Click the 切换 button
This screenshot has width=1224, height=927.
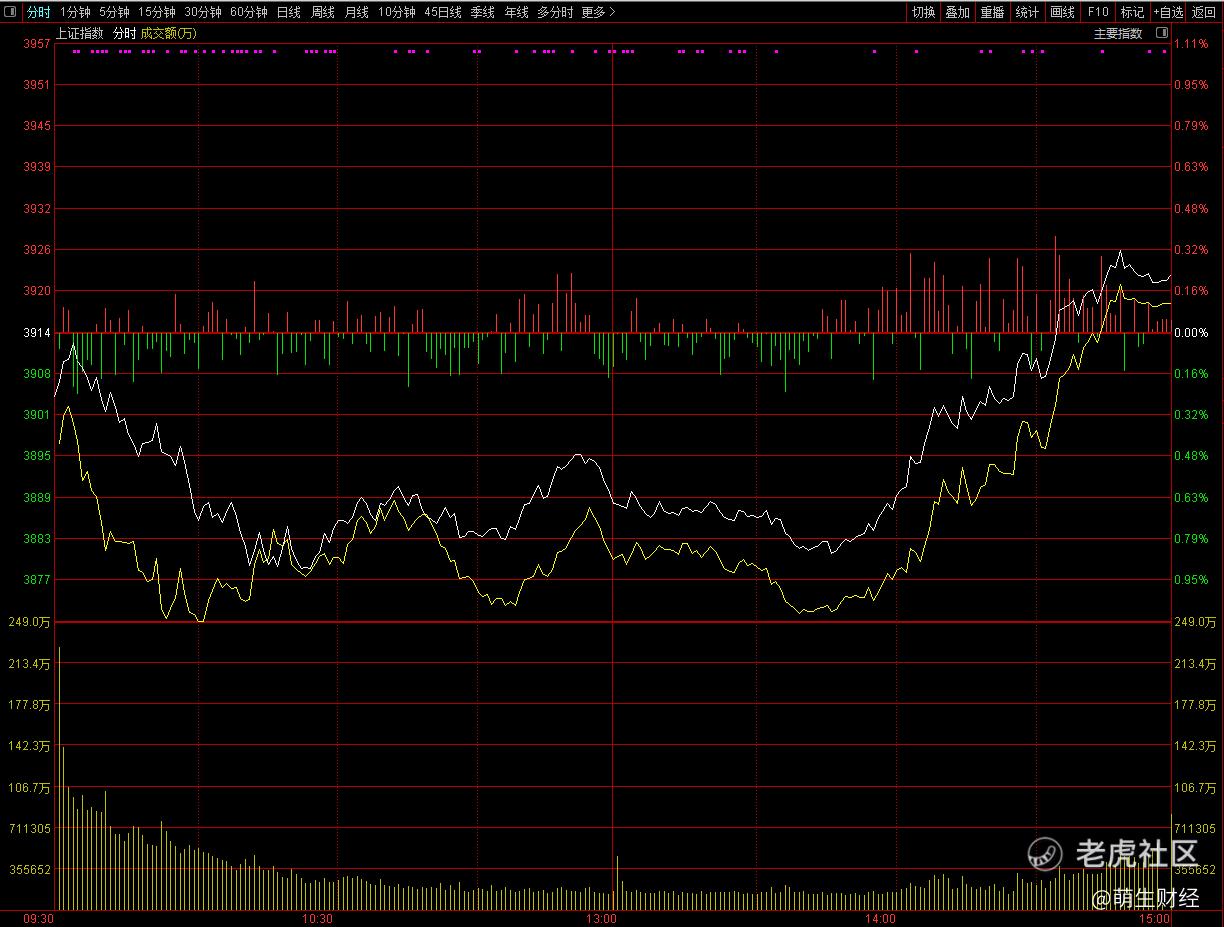tap(923, 12)
